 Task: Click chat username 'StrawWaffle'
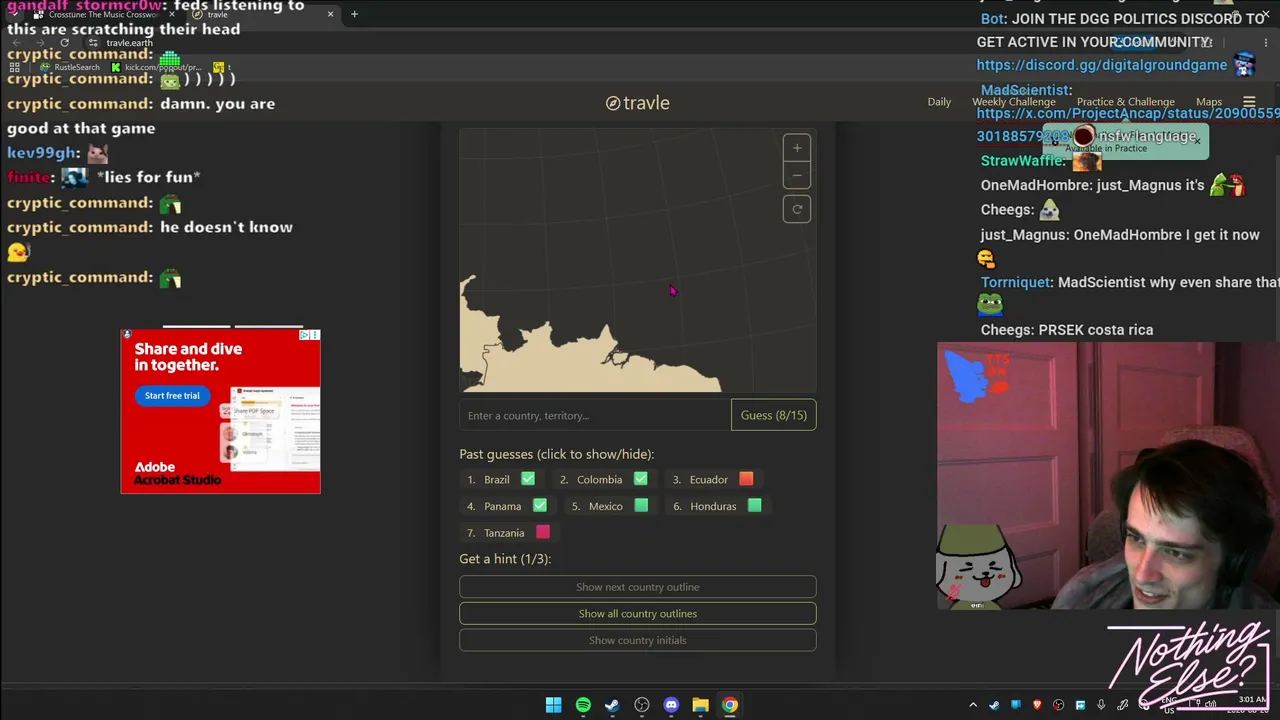click(x=1023, y=161)
